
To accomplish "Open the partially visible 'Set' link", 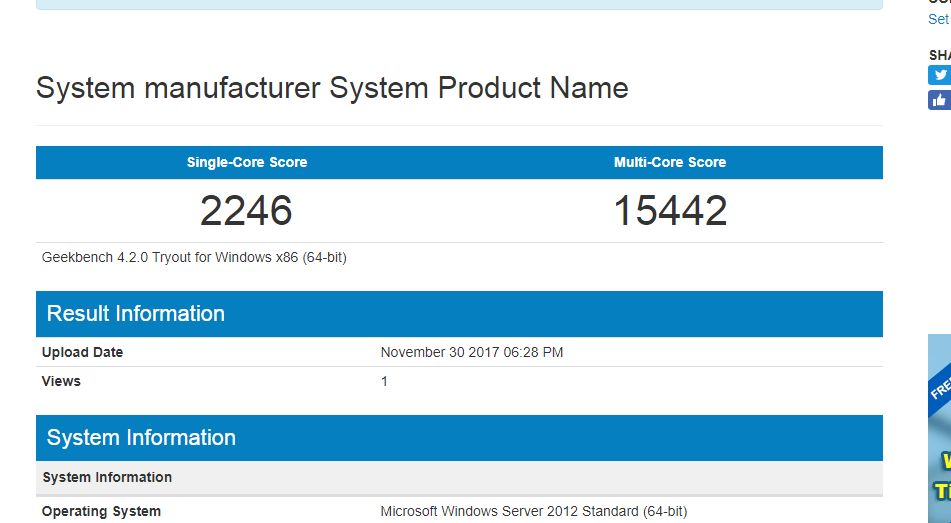I will click(x=938, y=19).
